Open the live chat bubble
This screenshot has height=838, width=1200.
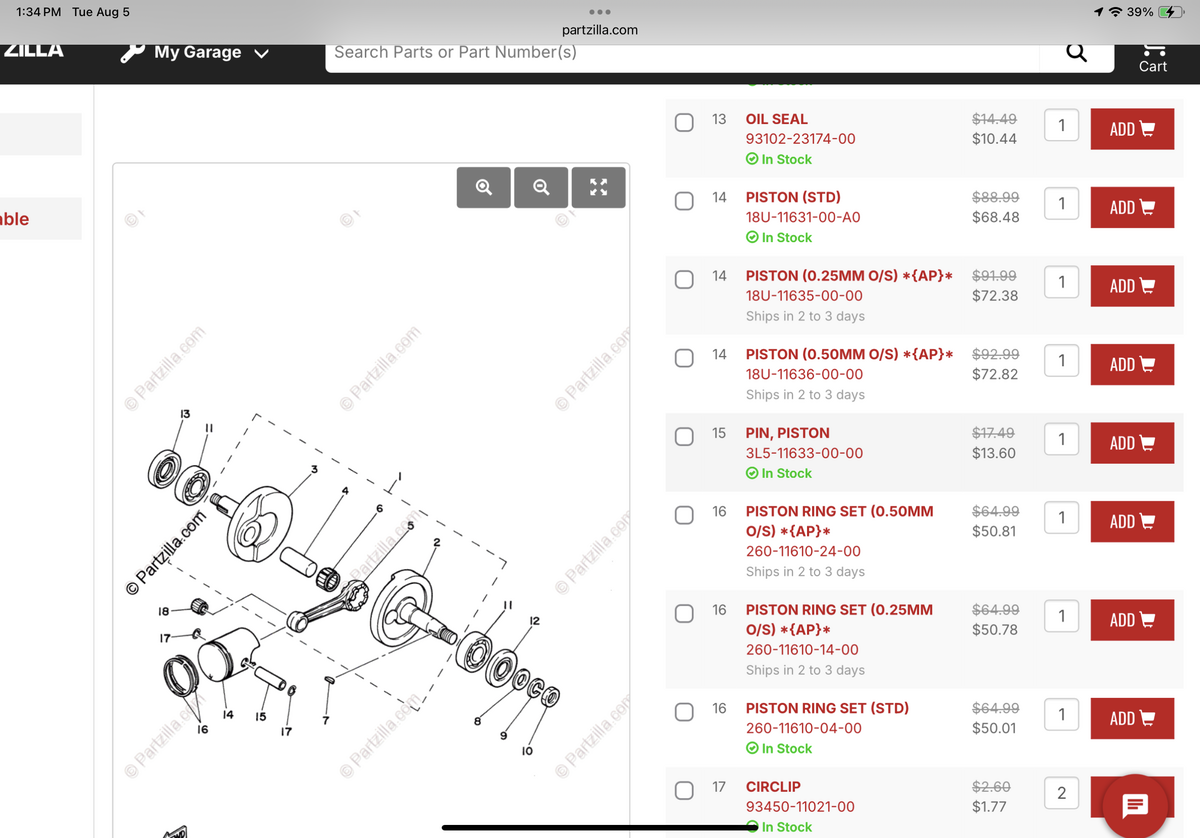click(1135, 805)
